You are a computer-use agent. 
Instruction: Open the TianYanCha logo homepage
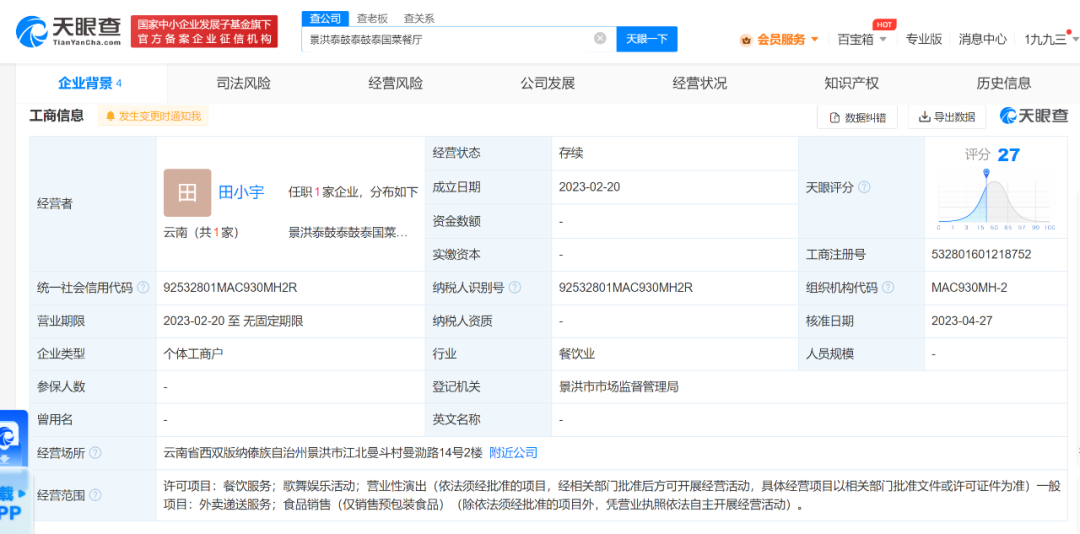pos(68,31)
